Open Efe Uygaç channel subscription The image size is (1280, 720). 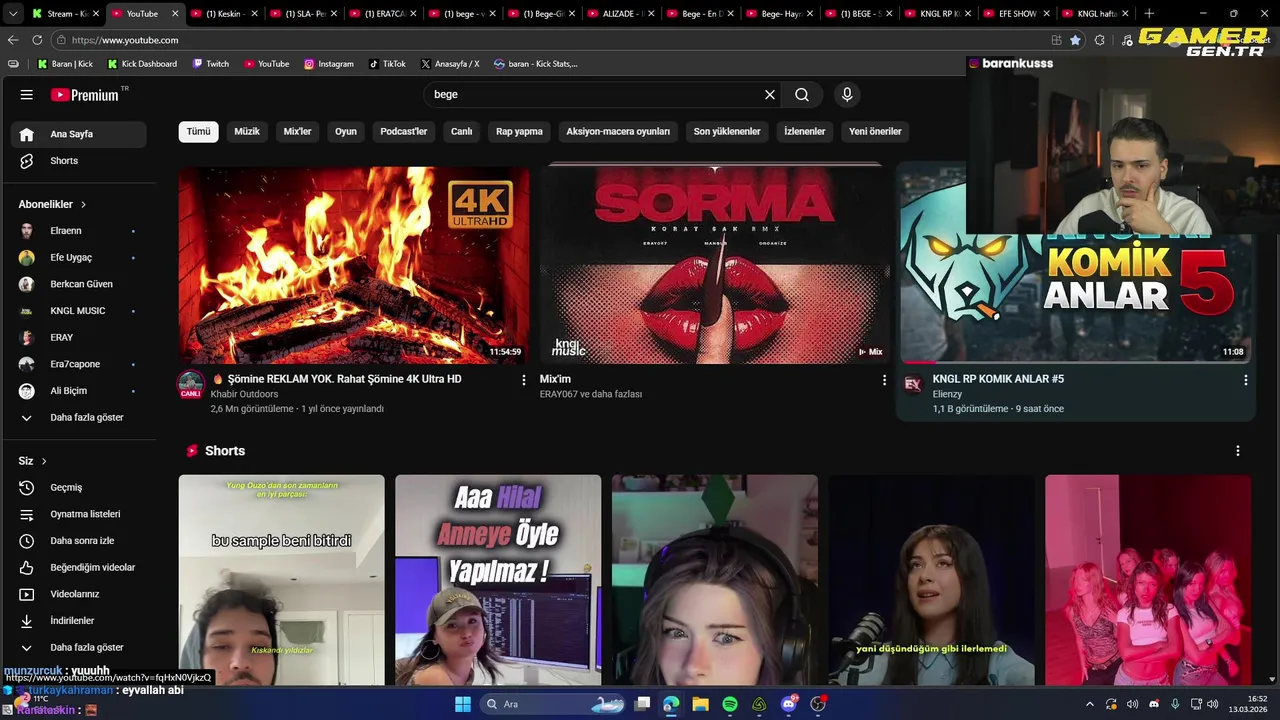pos(79,257)
